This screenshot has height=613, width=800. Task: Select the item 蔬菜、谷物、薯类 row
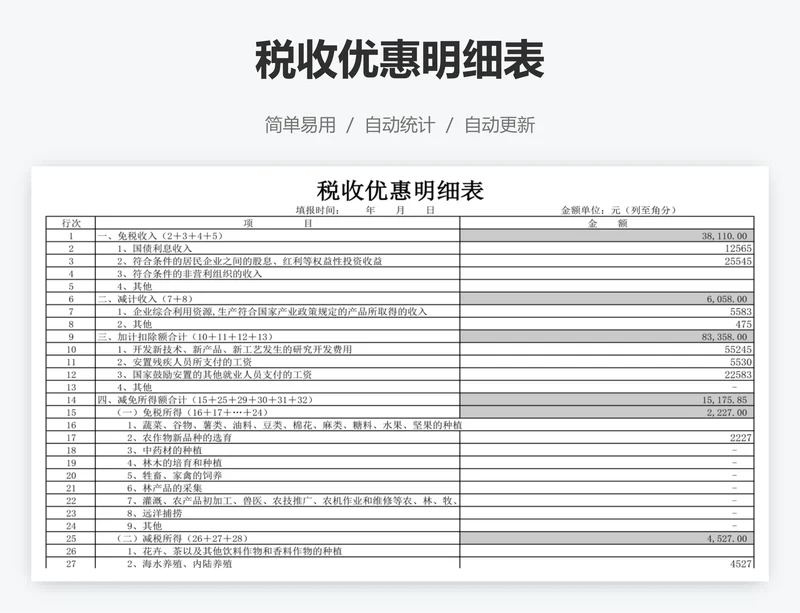click(278, 425)
